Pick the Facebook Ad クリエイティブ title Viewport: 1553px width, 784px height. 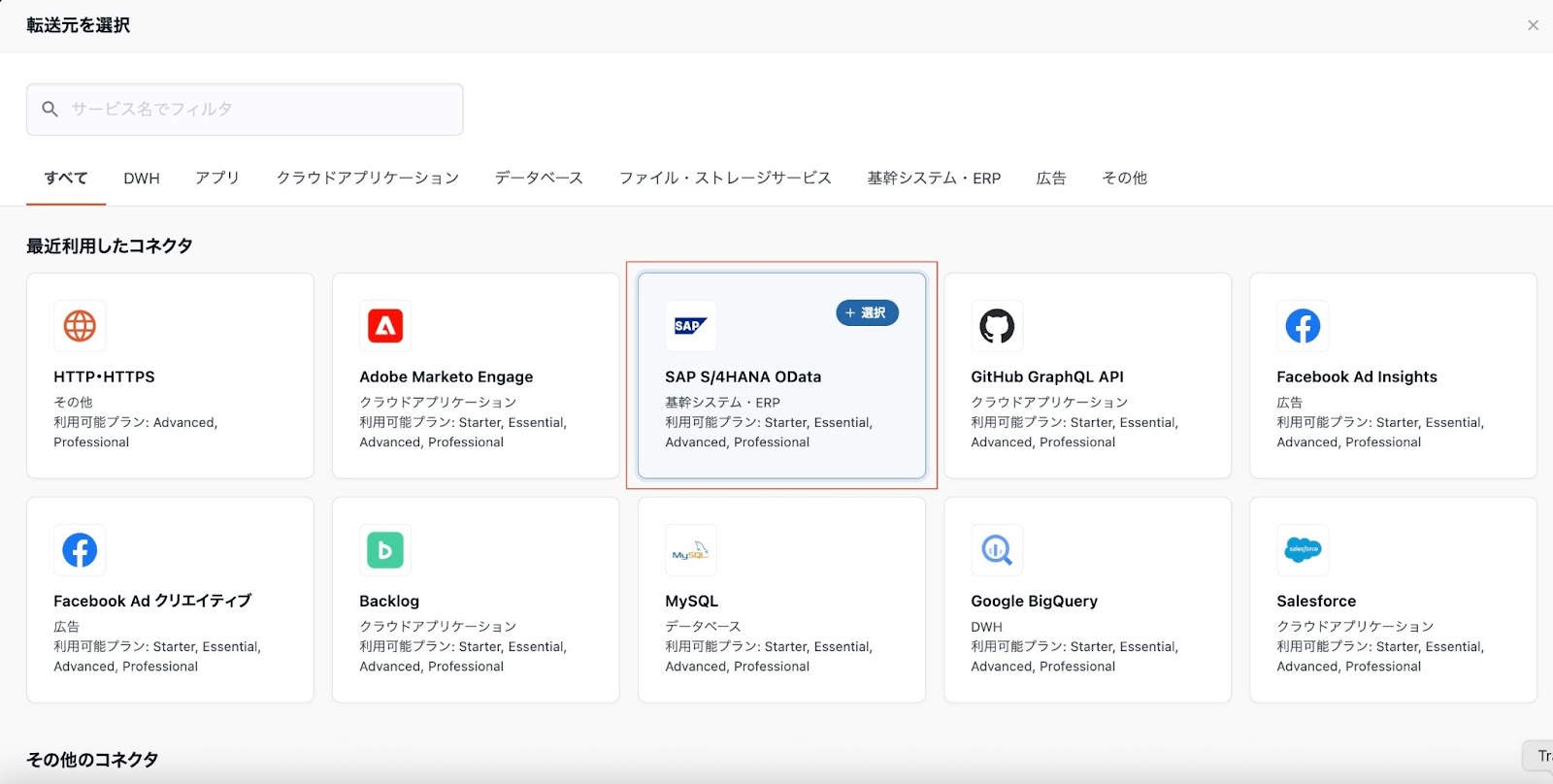(x=152, y=601)
